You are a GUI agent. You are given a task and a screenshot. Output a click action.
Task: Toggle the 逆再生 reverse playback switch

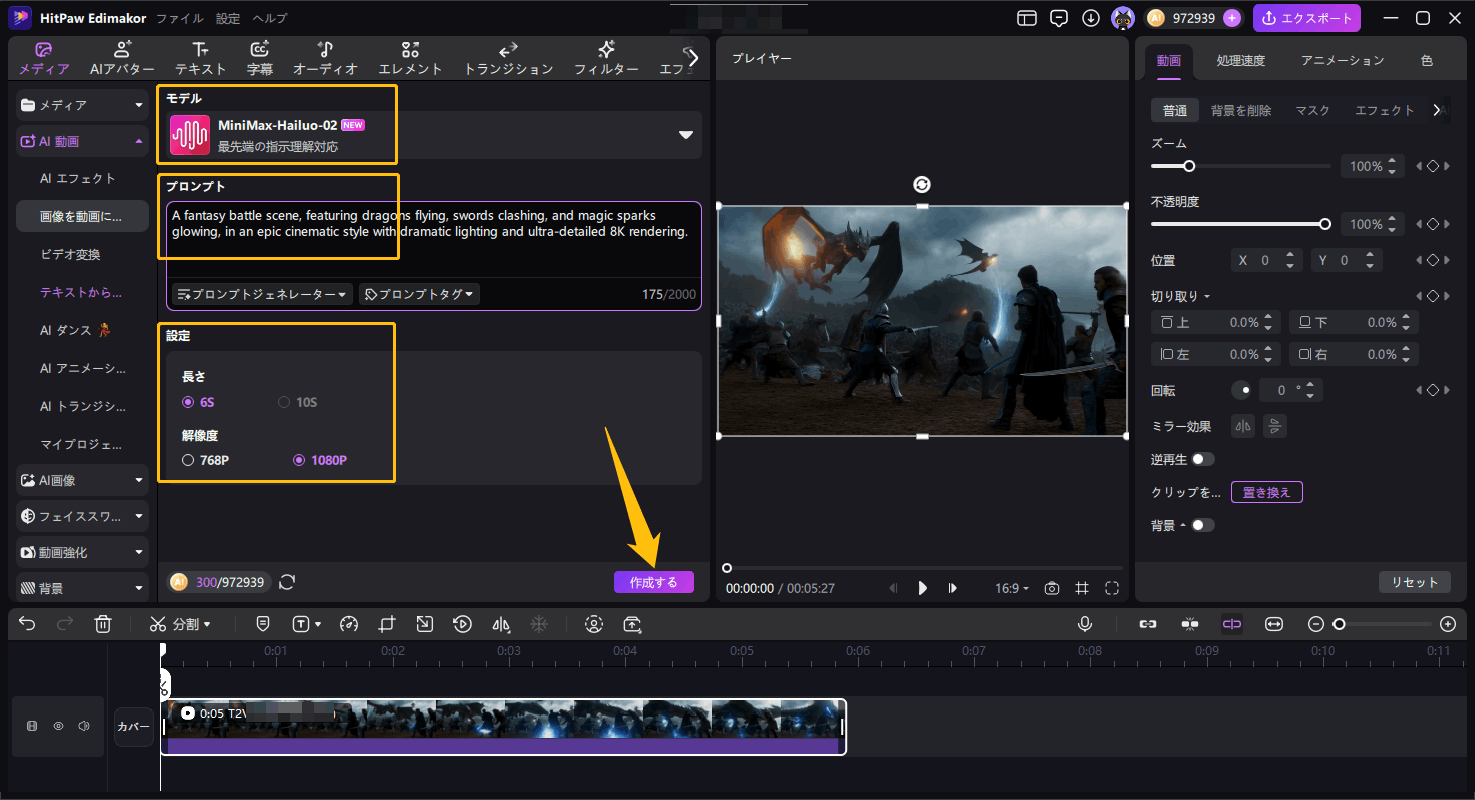click(1202, 459)
